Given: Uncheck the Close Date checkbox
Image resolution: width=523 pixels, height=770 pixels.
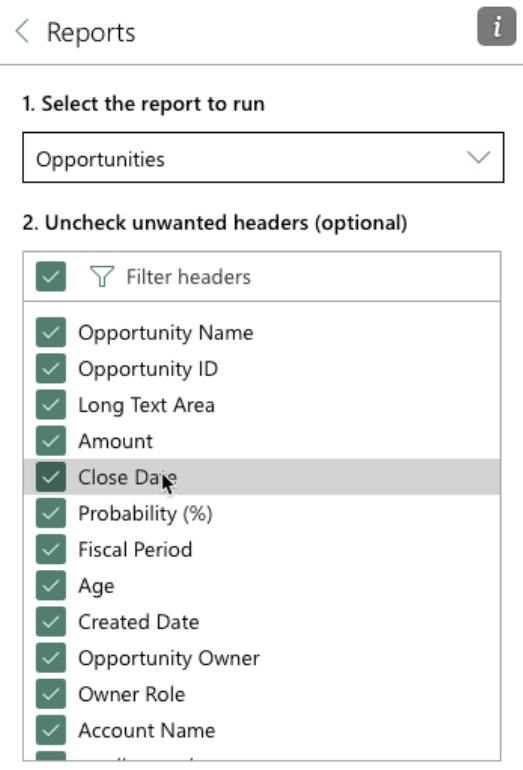Looking at the screenshot, I should tap(51, 477).
